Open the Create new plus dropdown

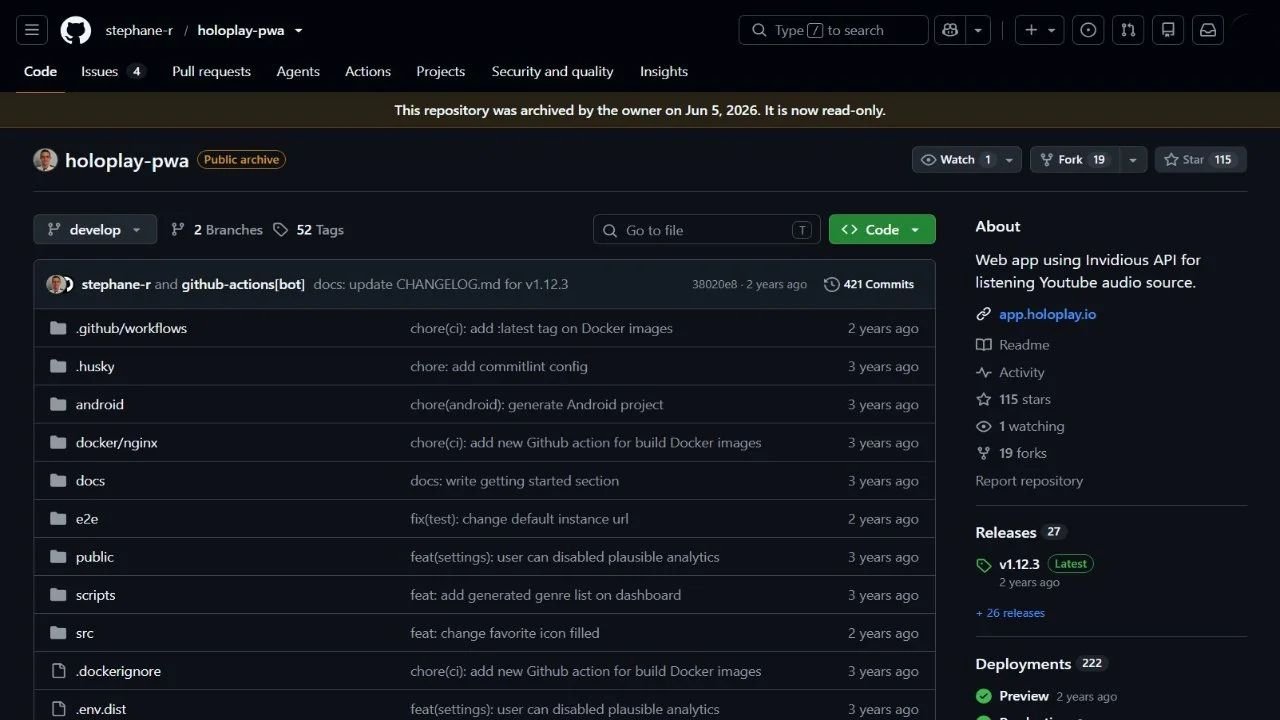[x=1040, y=30]
